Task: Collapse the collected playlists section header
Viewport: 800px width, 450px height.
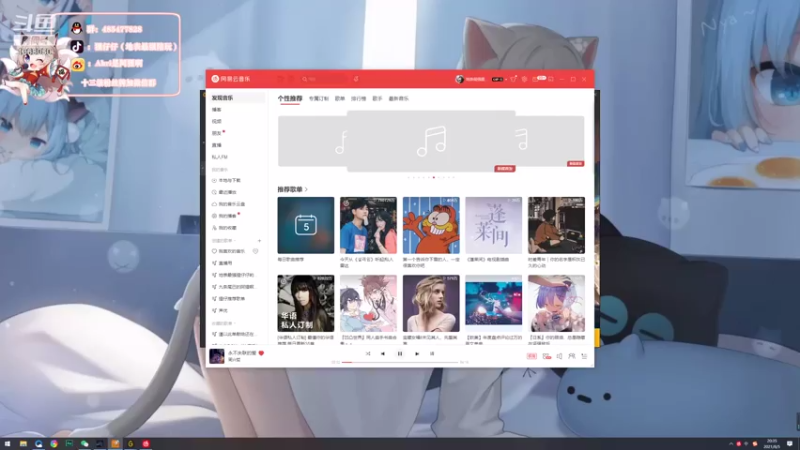Action: [223, 323]
